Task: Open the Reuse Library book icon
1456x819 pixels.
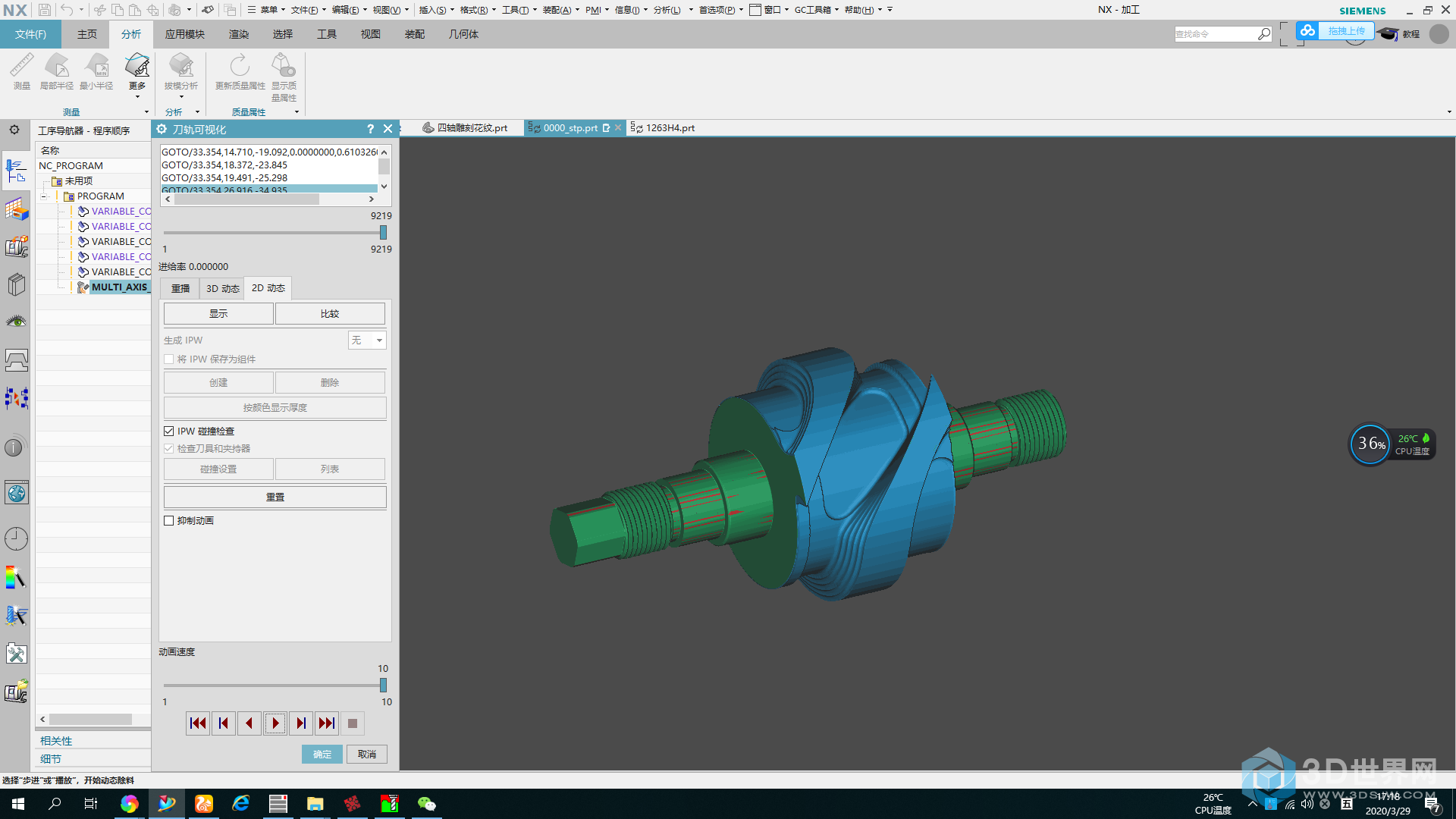Action: (x=16, y=284)
